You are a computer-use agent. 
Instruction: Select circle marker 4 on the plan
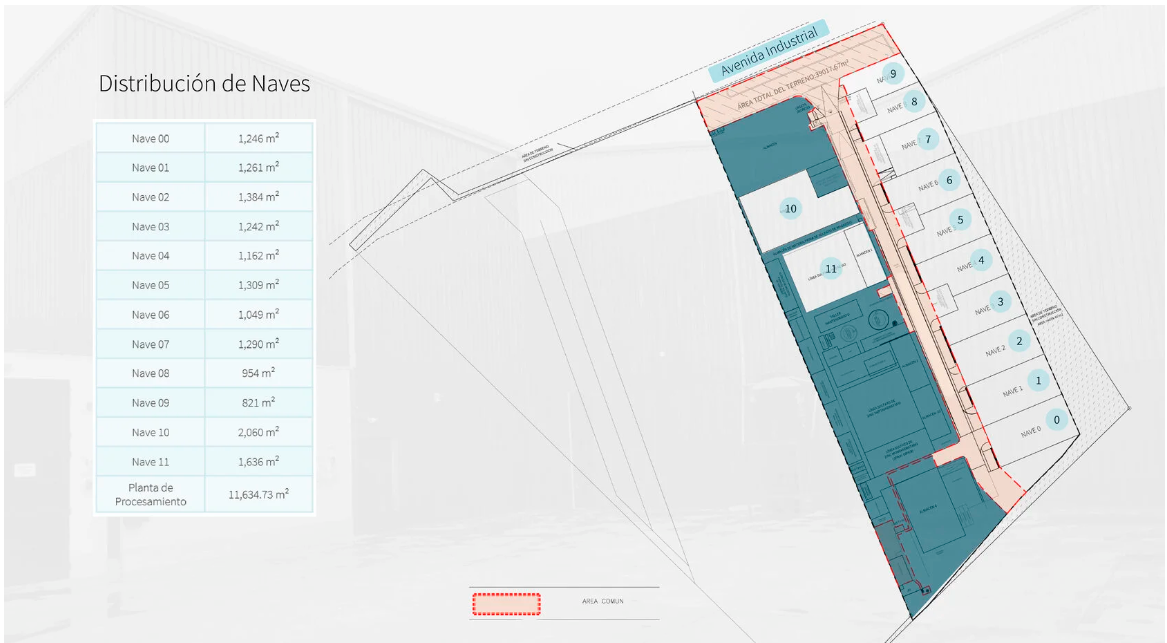[x=981, y=260]
